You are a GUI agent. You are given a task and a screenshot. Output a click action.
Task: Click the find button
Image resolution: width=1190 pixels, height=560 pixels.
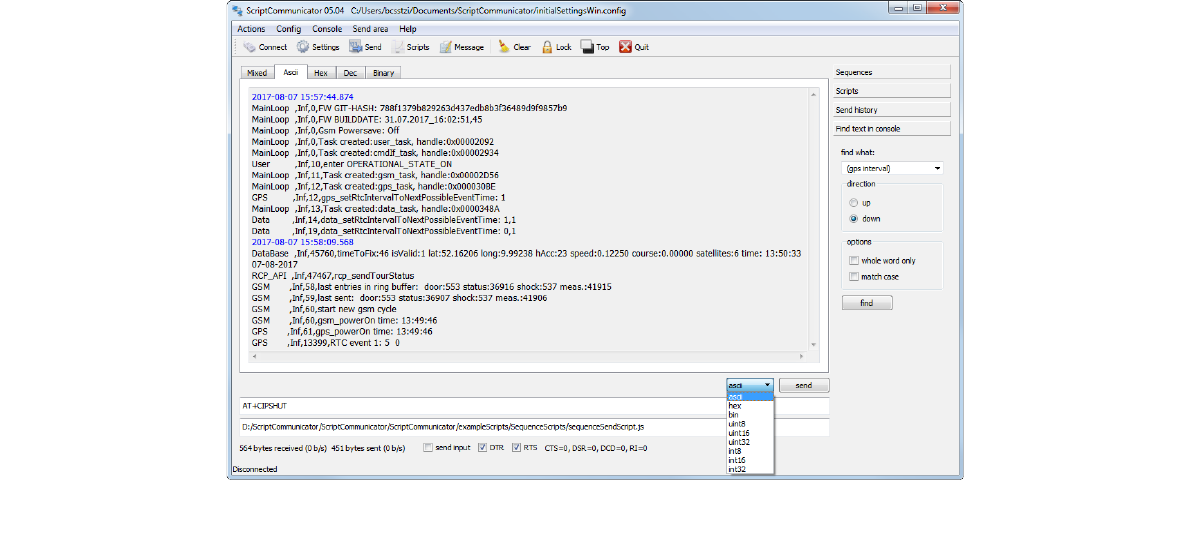pyautogui.click(x=867, y=303)
